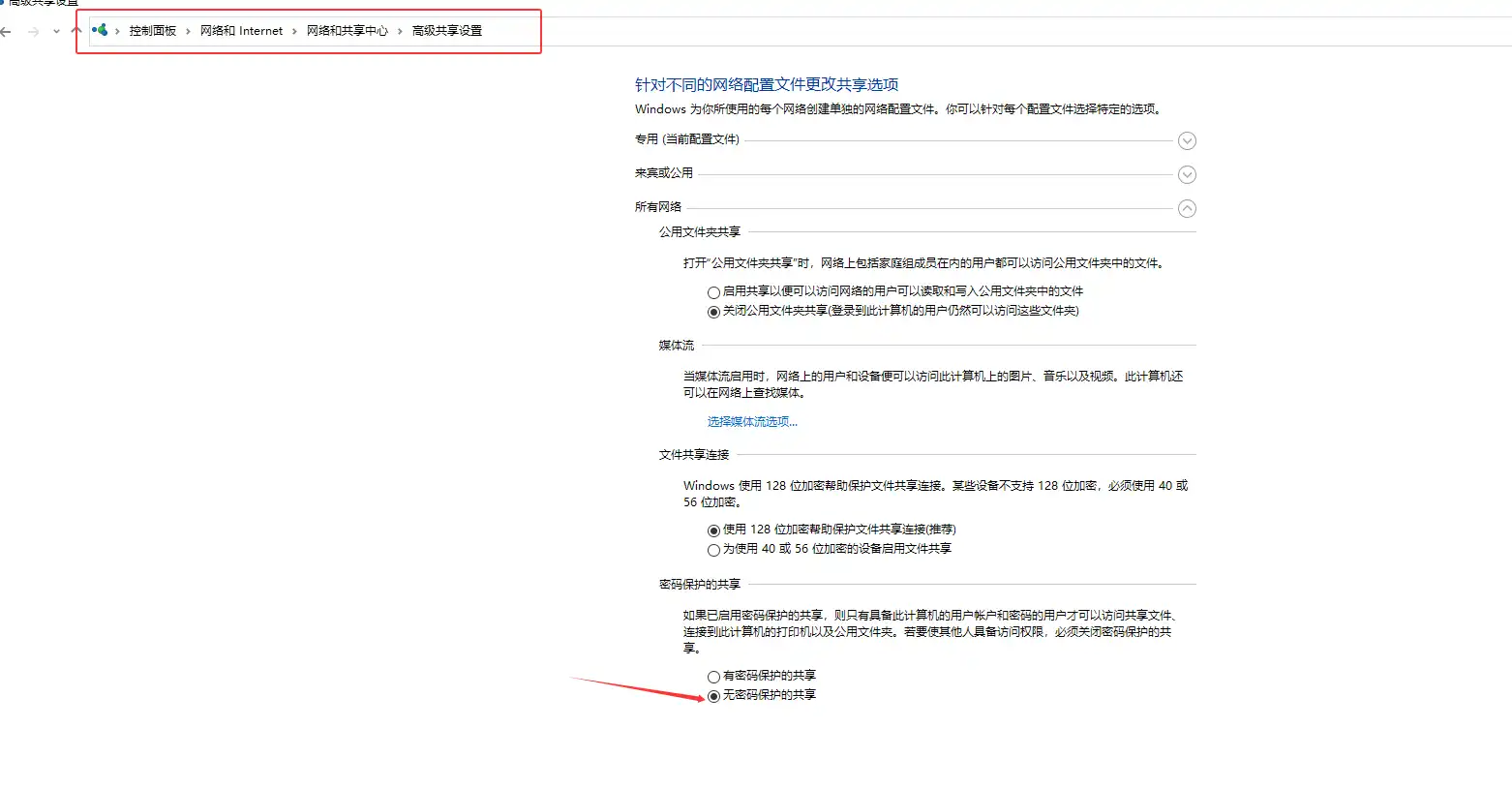The height and width of the screenshot is (788, 1512).
Task: Click the forward navigation arrow
Action: click(34, 31)
